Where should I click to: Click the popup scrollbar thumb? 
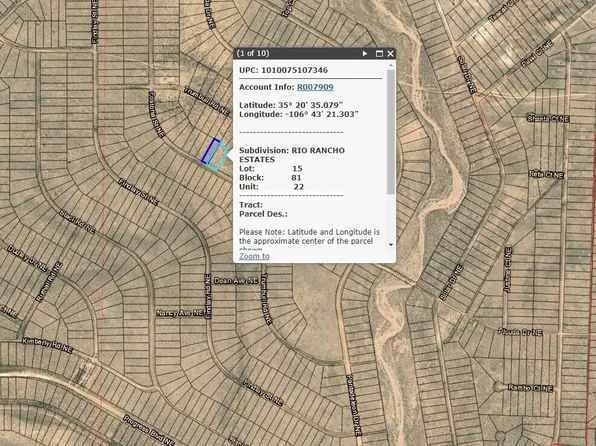coord(391,132)
